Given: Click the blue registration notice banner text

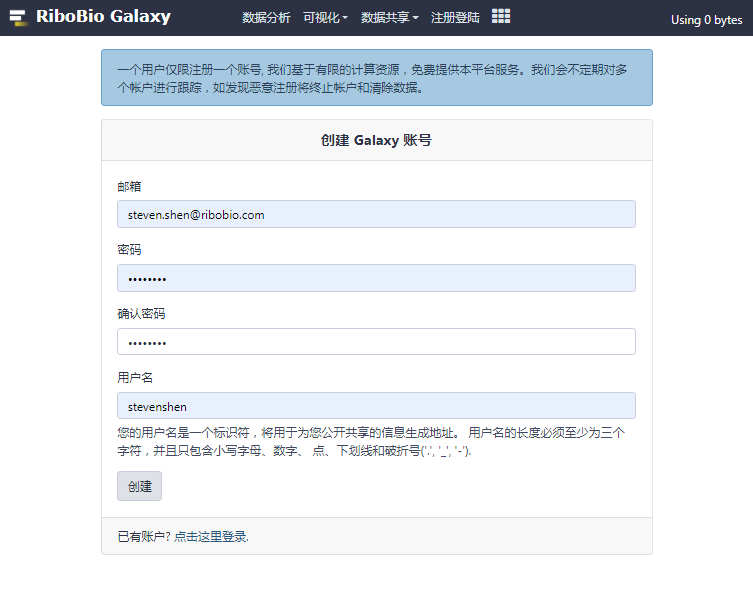Looking at the screenshot, I should click(372, 78).
